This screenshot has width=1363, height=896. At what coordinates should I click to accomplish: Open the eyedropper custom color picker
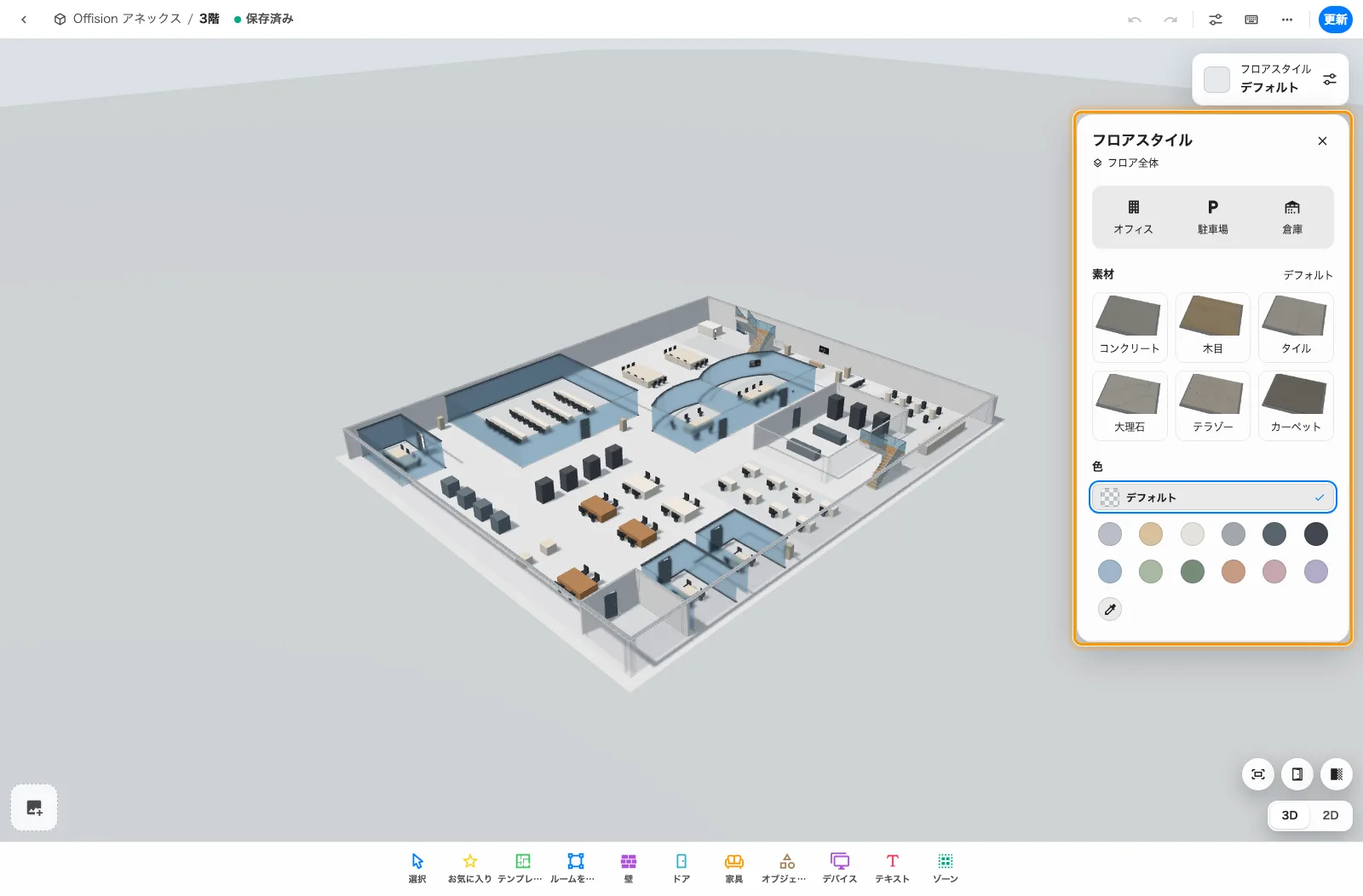click(x=1110, y=609)
